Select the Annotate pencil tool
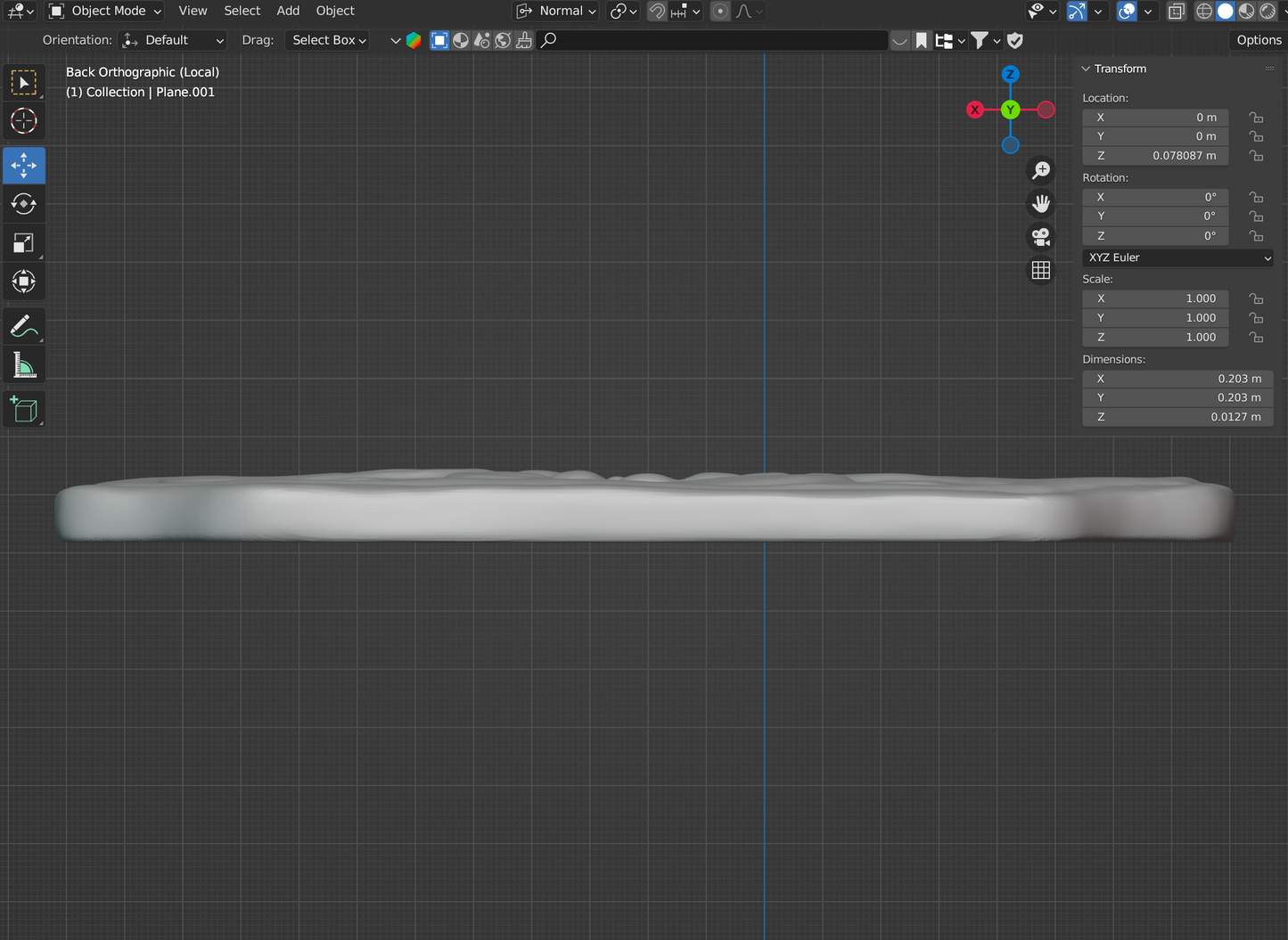Screen dimensions: 1288x940 click(24, 326)
